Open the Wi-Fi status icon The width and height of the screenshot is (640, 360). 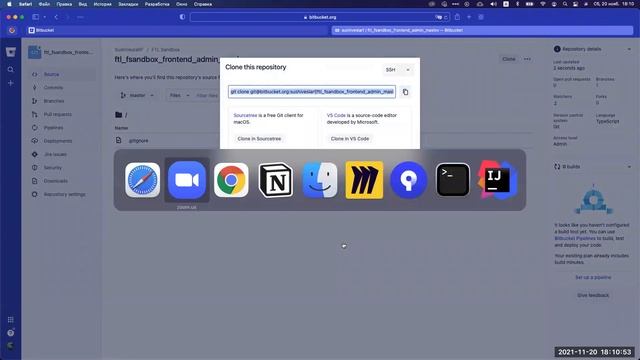click(x=542, y=4)
